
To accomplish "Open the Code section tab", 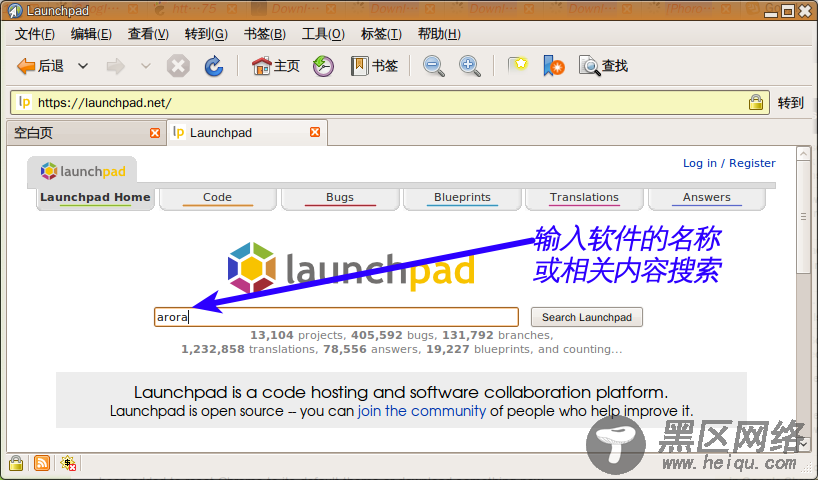I will click(x=218, y=198).
